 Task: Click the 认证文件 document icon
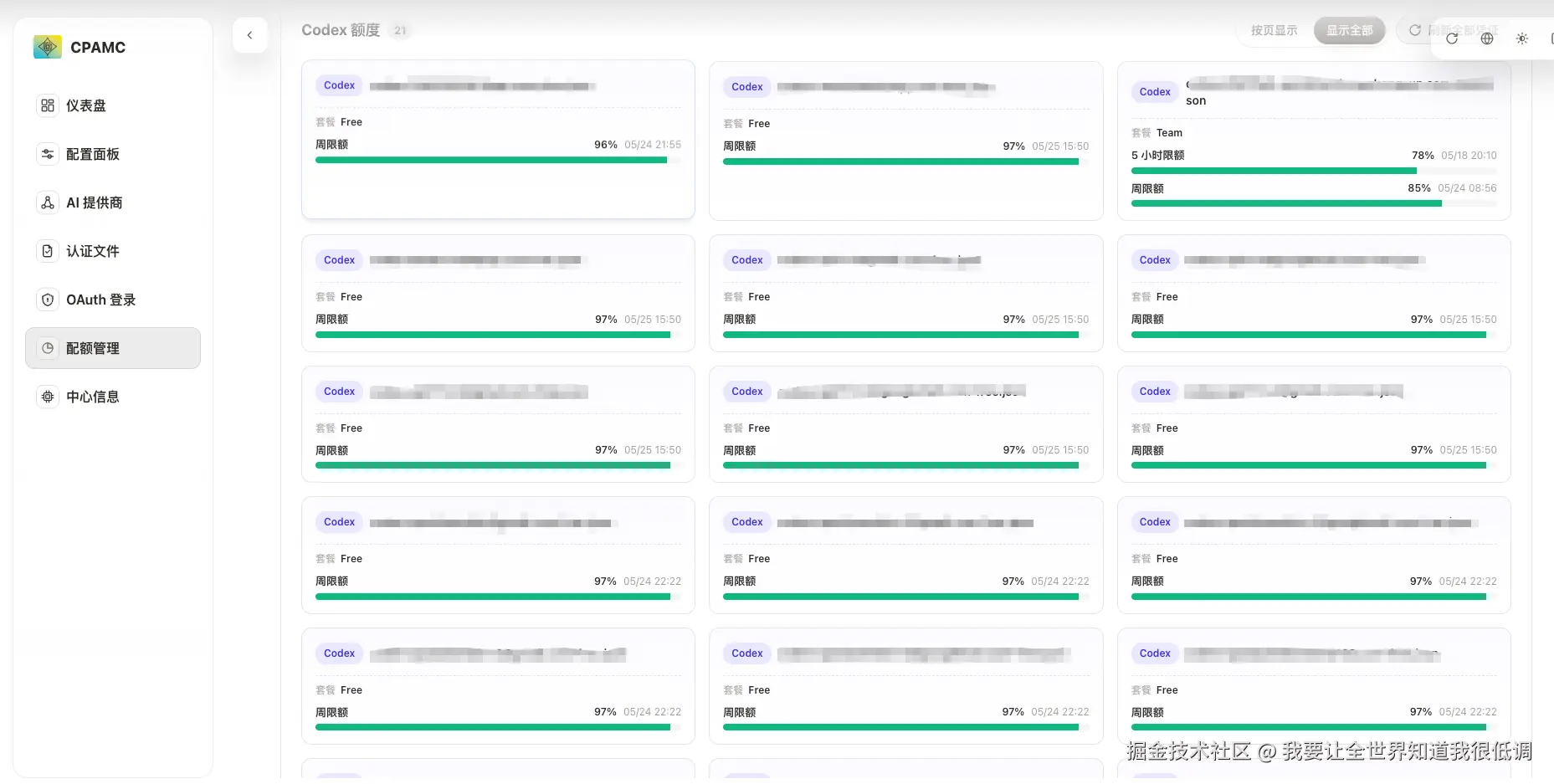[x=48, y=251]
